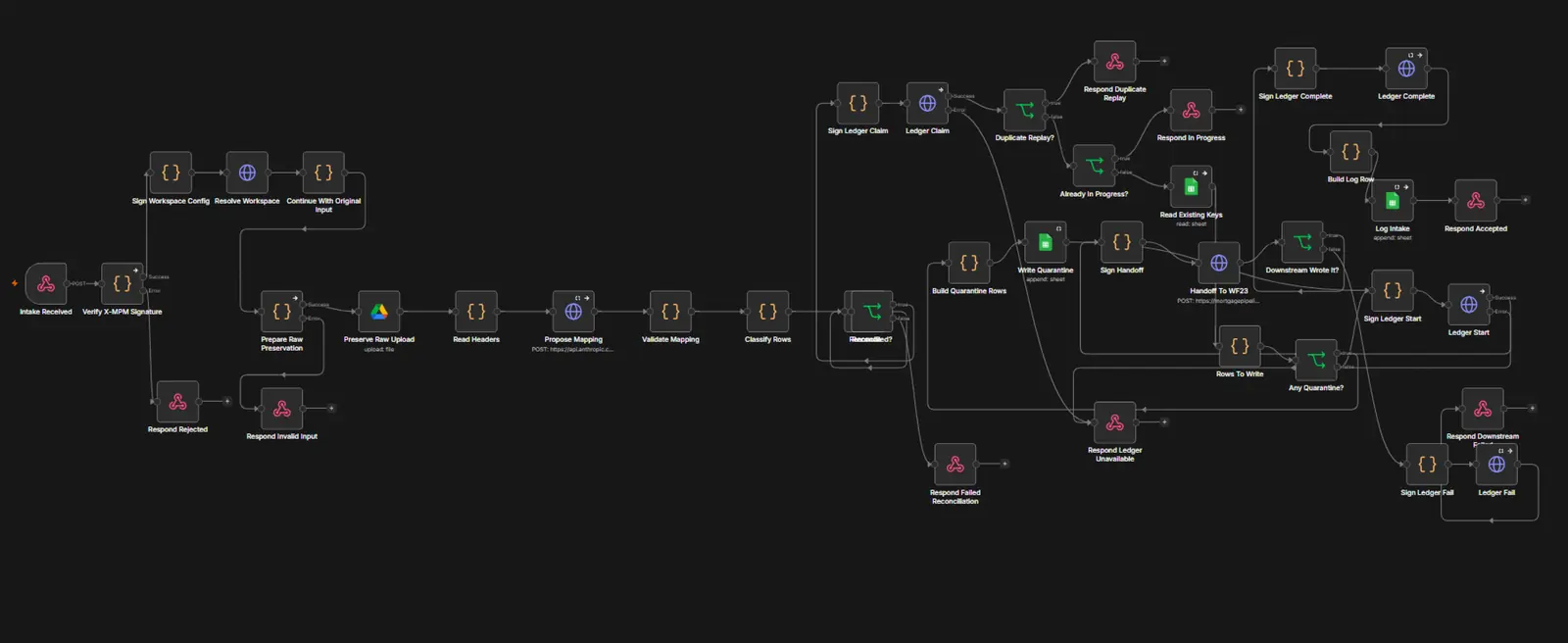Open the Respond Invalid Input node

point(282,408)
